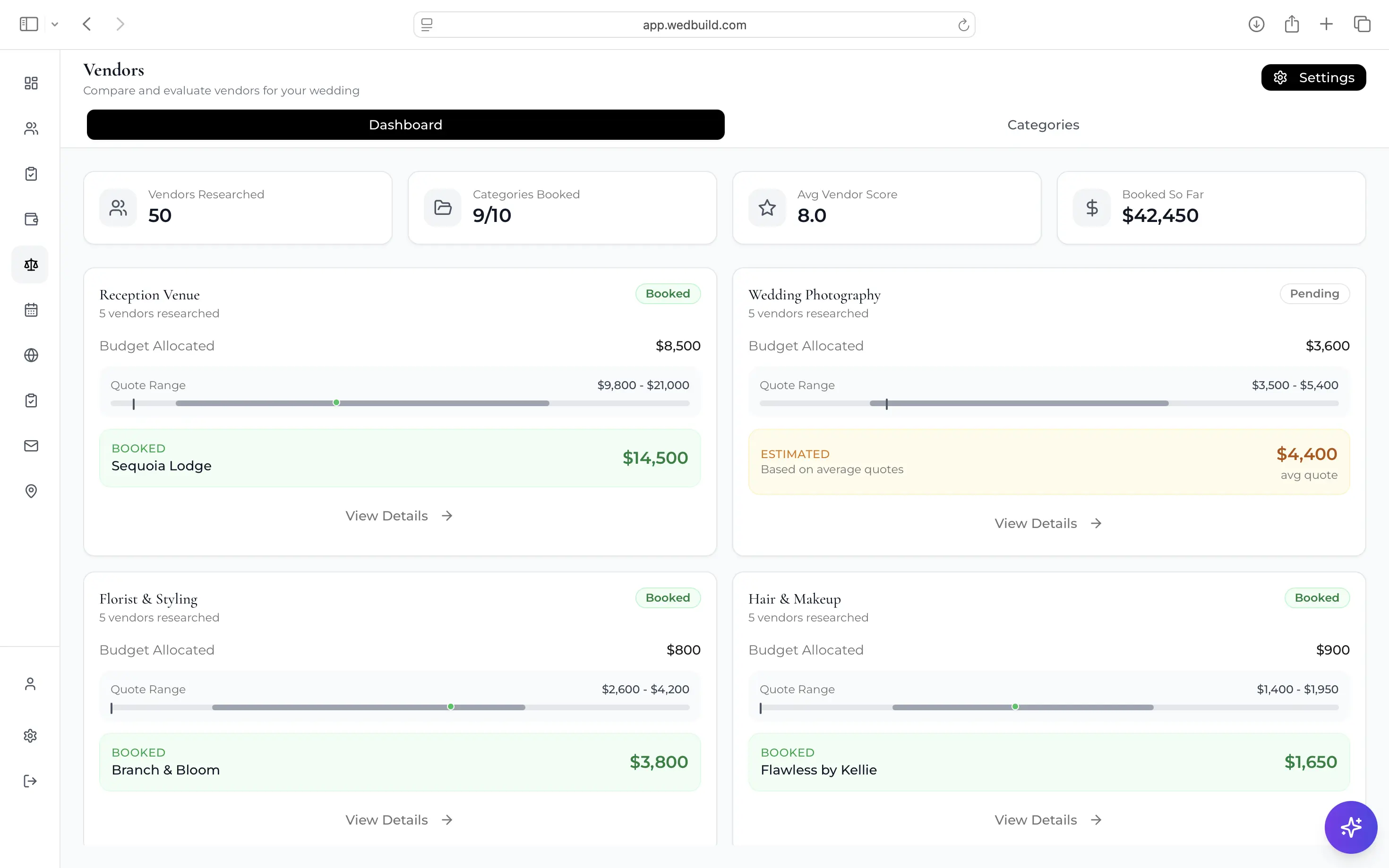
Task: Open the location pin icon in sidebar
Action: tap(31, 492)
